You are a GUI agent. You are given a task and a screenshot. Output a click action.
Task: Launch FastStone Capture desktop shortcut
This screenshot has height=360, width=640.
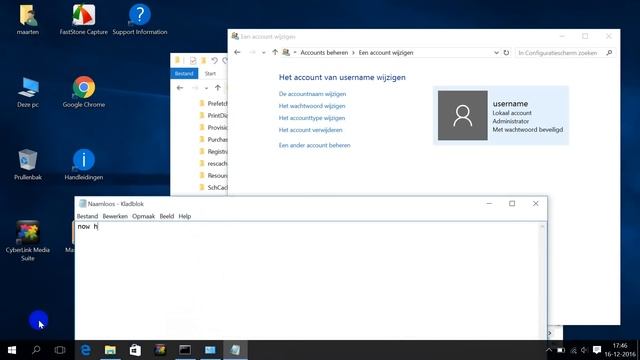[x=84, y=19]
